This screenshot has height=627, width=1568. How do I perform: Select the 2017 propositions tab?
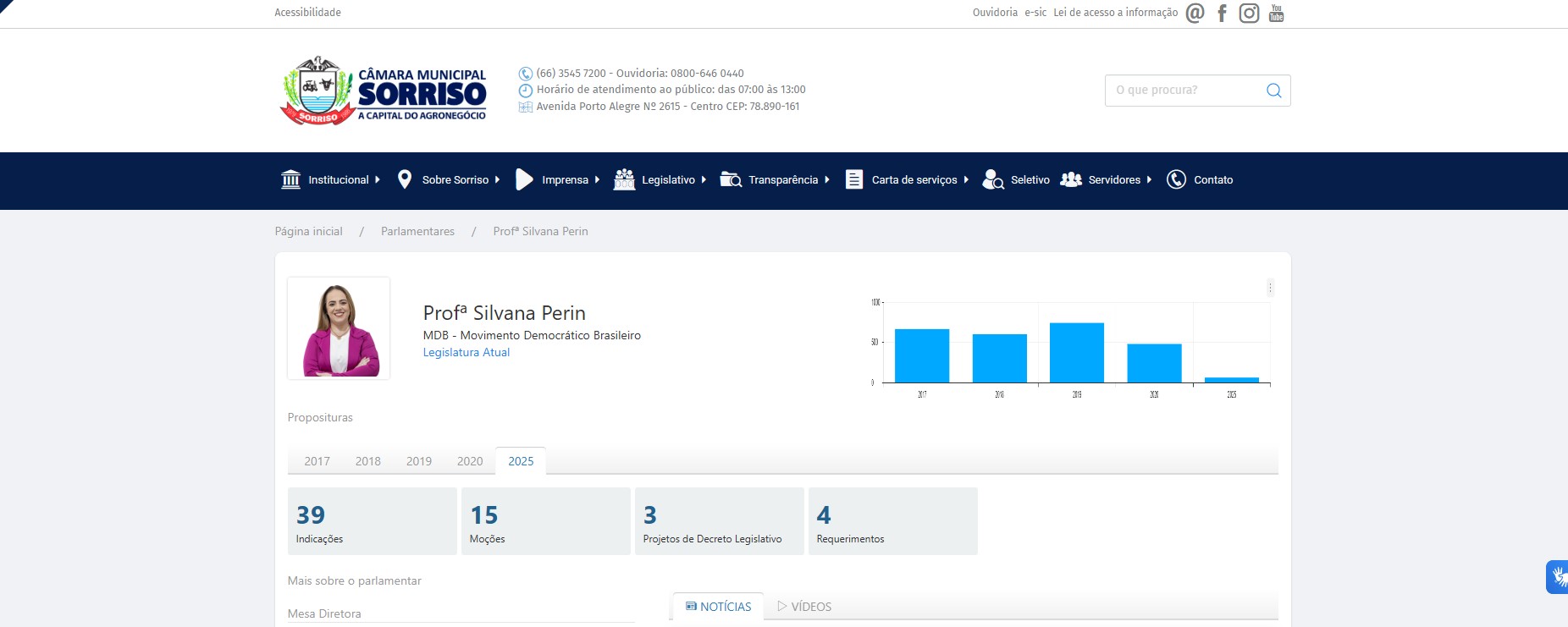317,461
